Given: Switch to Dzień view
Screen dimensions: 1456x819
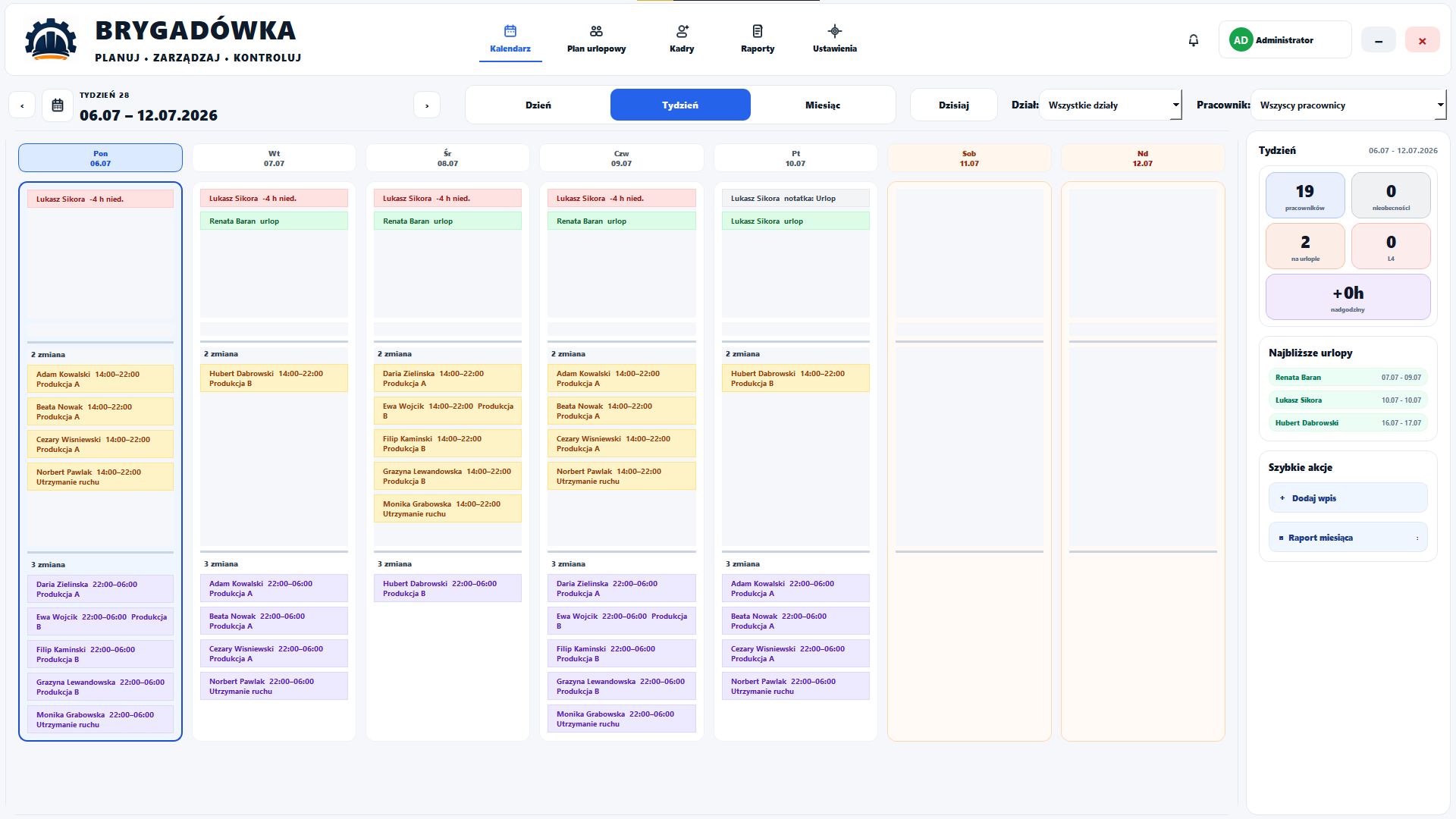Looking at the screenshot, I should [x=538, y=105].
